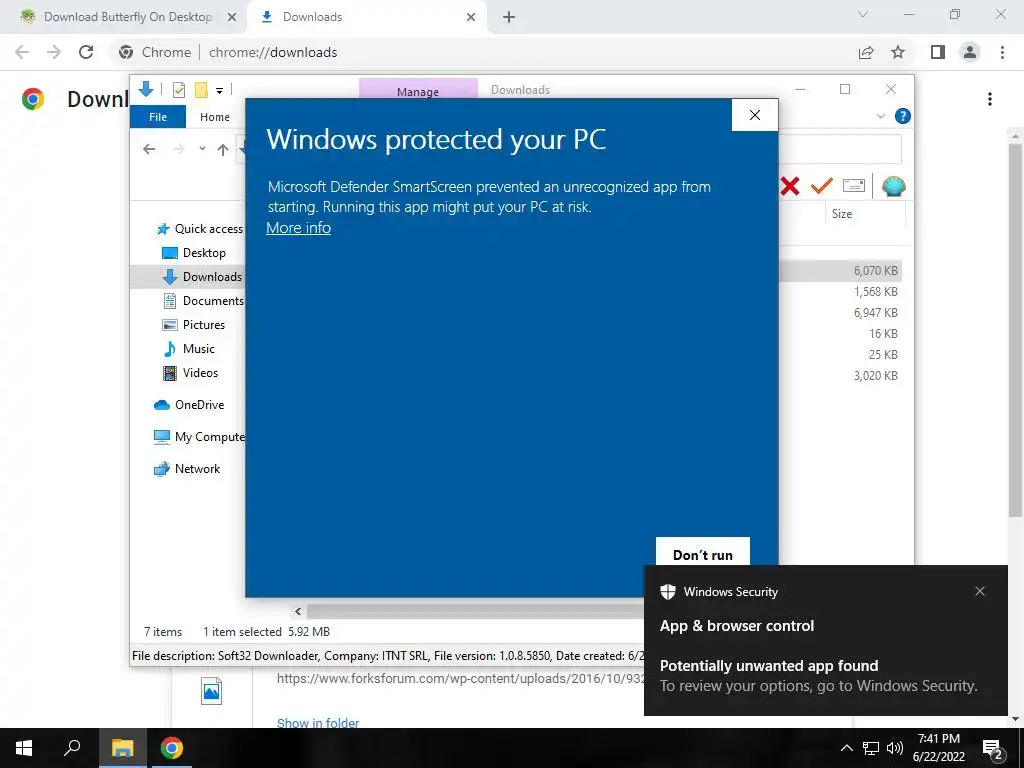The image size is (1024, 768).
Task: Select the file row sized 6,070 KB
Action: tap(840, 270)
